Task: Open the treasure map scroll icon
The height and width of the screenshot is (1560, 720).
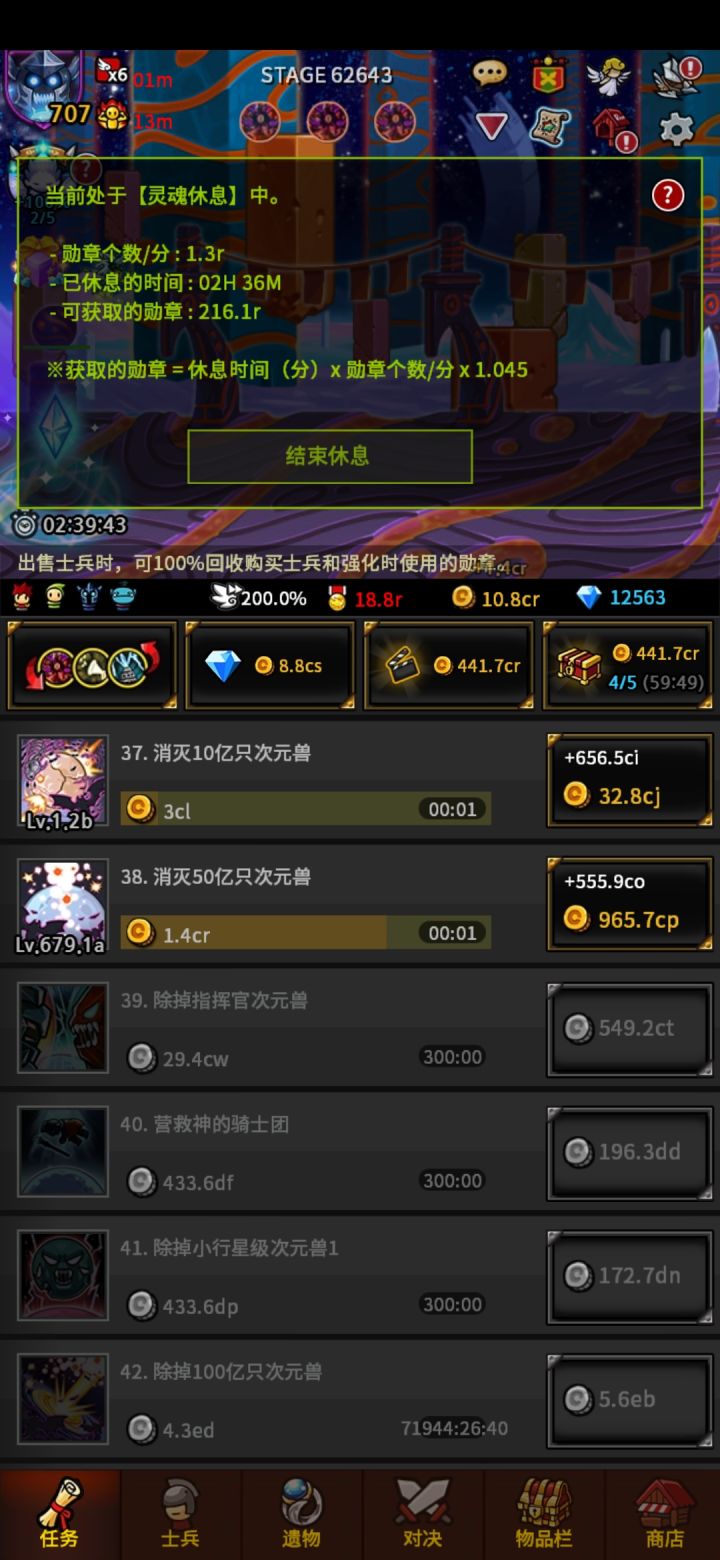Action: point(549,128)
